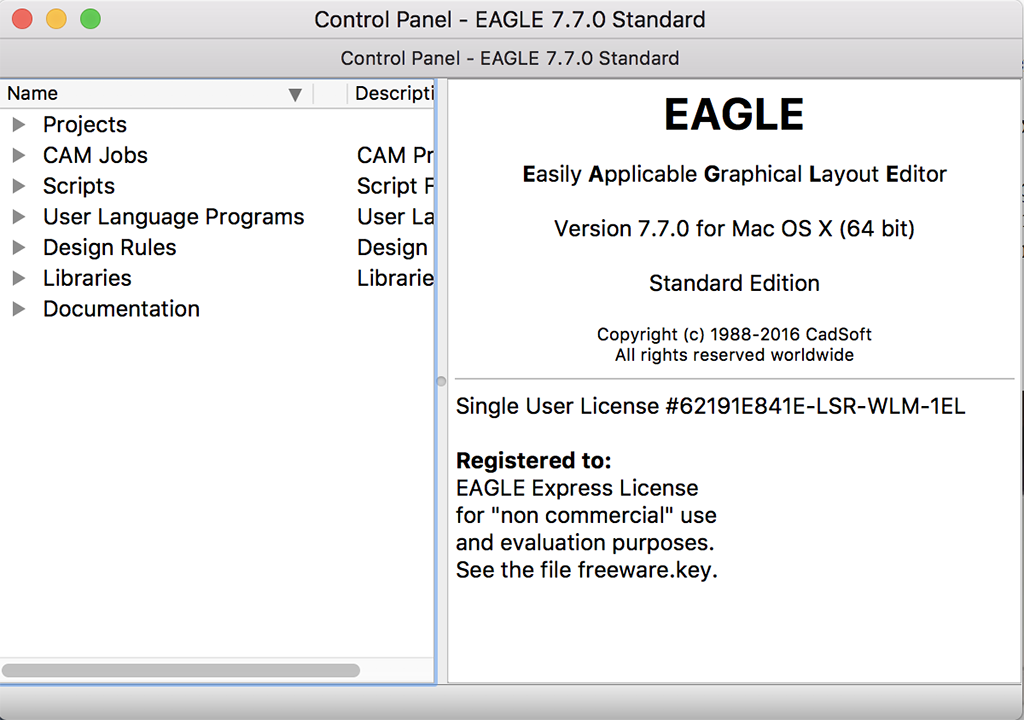The height and width of the screenshot is (720, 1024).
Task: Click the Single User License number text
Action: 711,406
